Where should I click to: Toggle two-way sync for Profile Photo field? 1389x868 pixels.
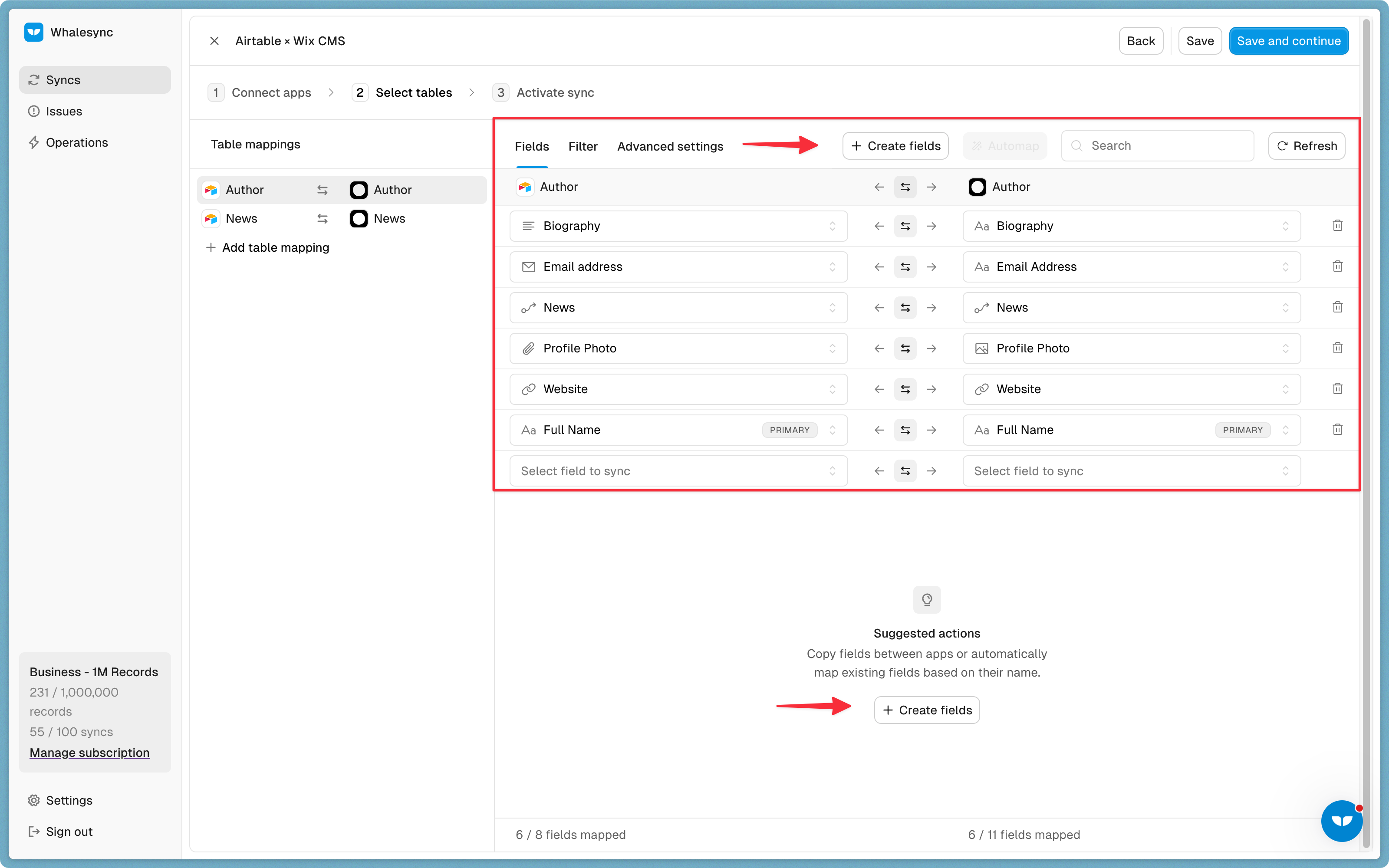[x=905, y=349]
